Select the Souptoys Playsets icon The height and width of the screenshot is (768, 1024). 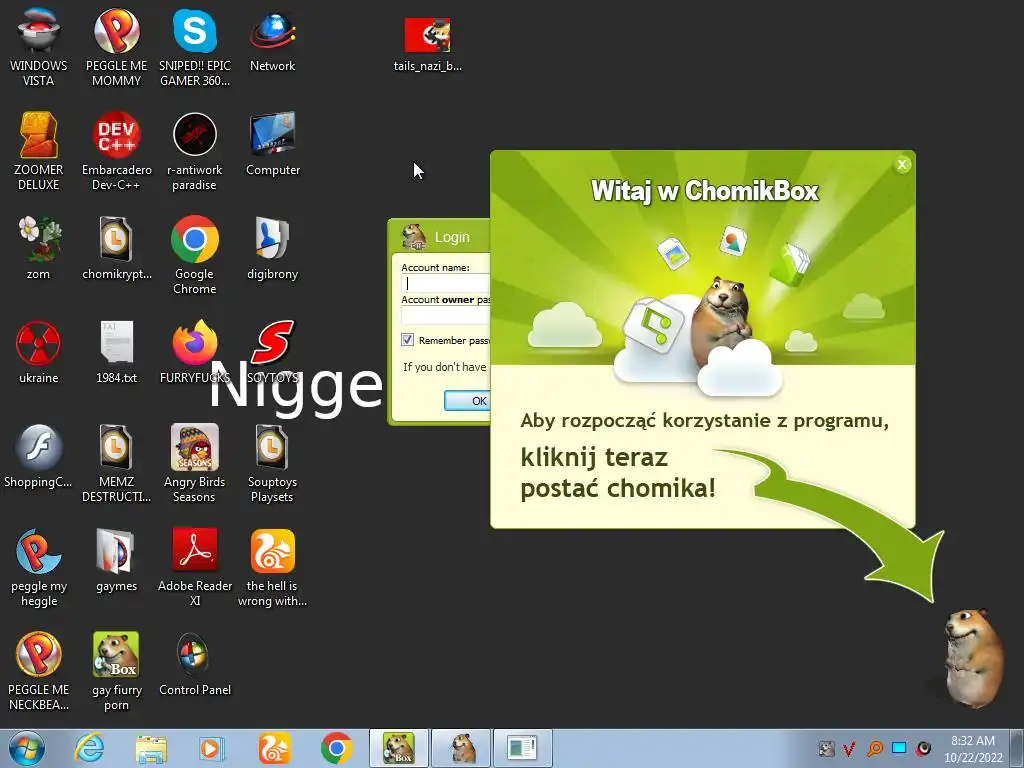272,462
